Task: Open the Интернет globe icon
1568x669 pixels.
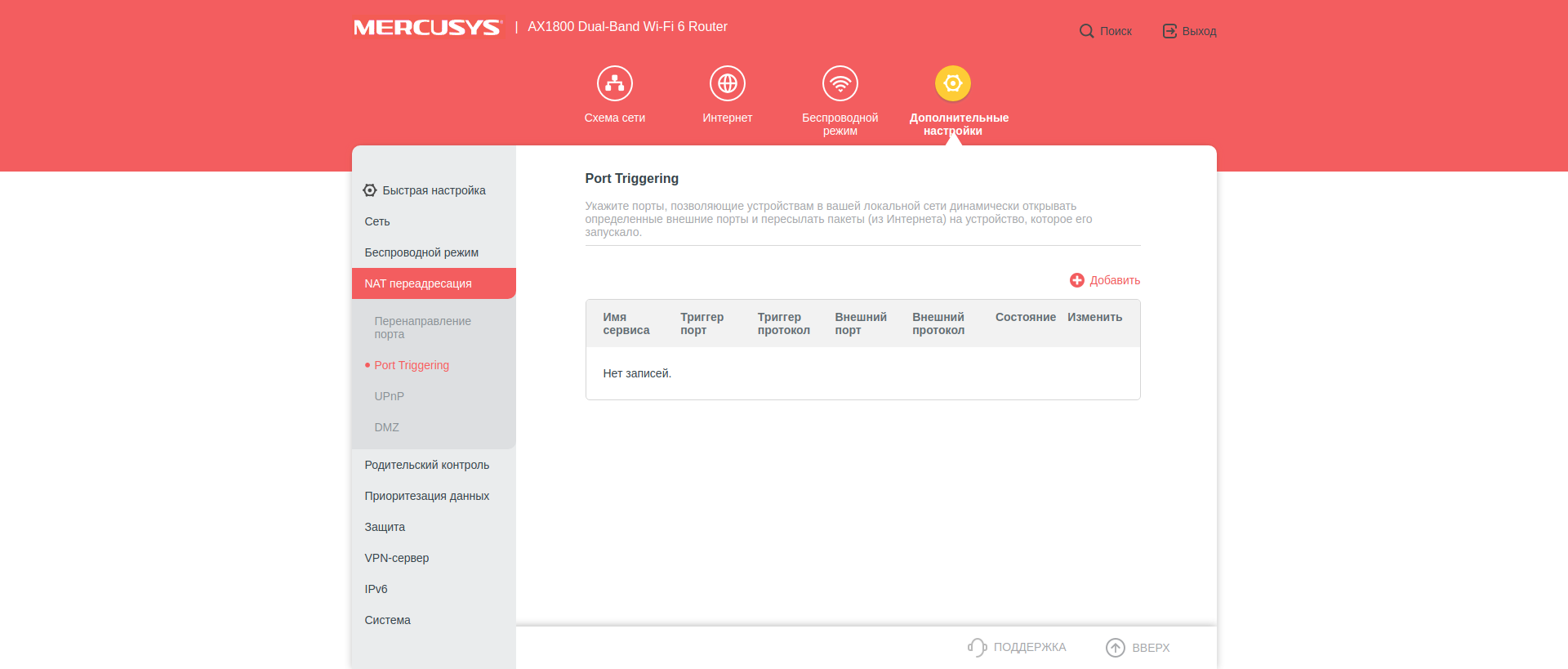Action: [x=727, y=83]
